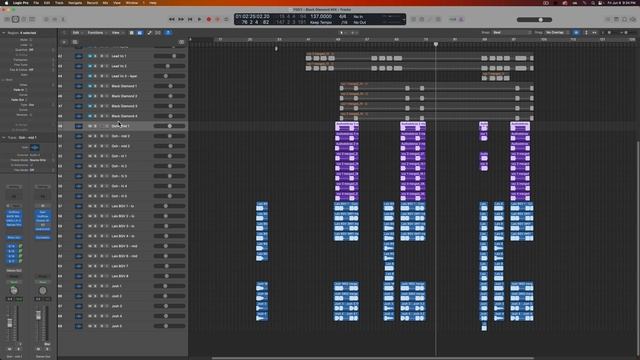Open the Window menu

click(131, 3)
